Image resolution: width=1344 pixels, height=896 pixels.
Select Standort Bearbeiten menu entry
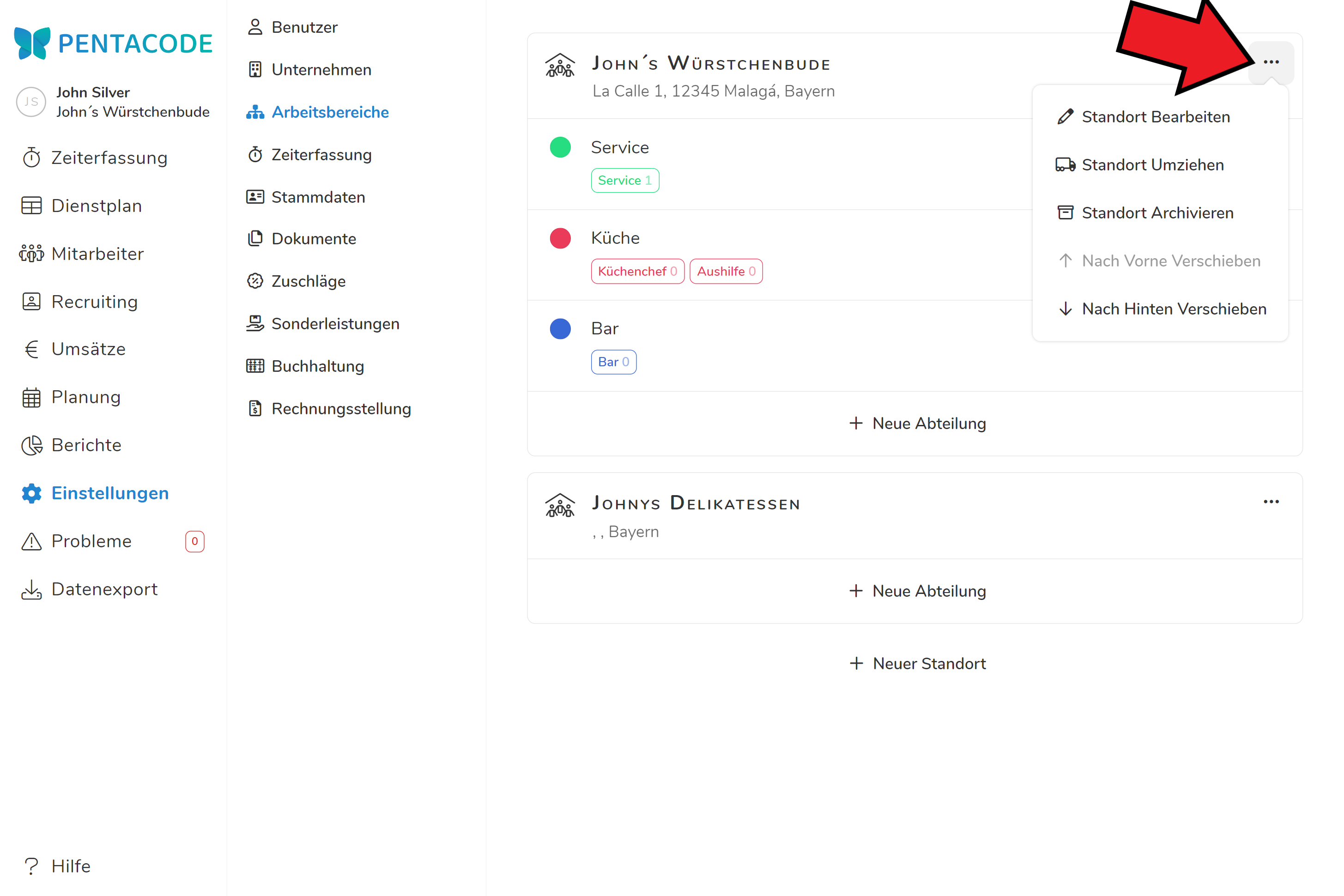tap(1156, 116)
